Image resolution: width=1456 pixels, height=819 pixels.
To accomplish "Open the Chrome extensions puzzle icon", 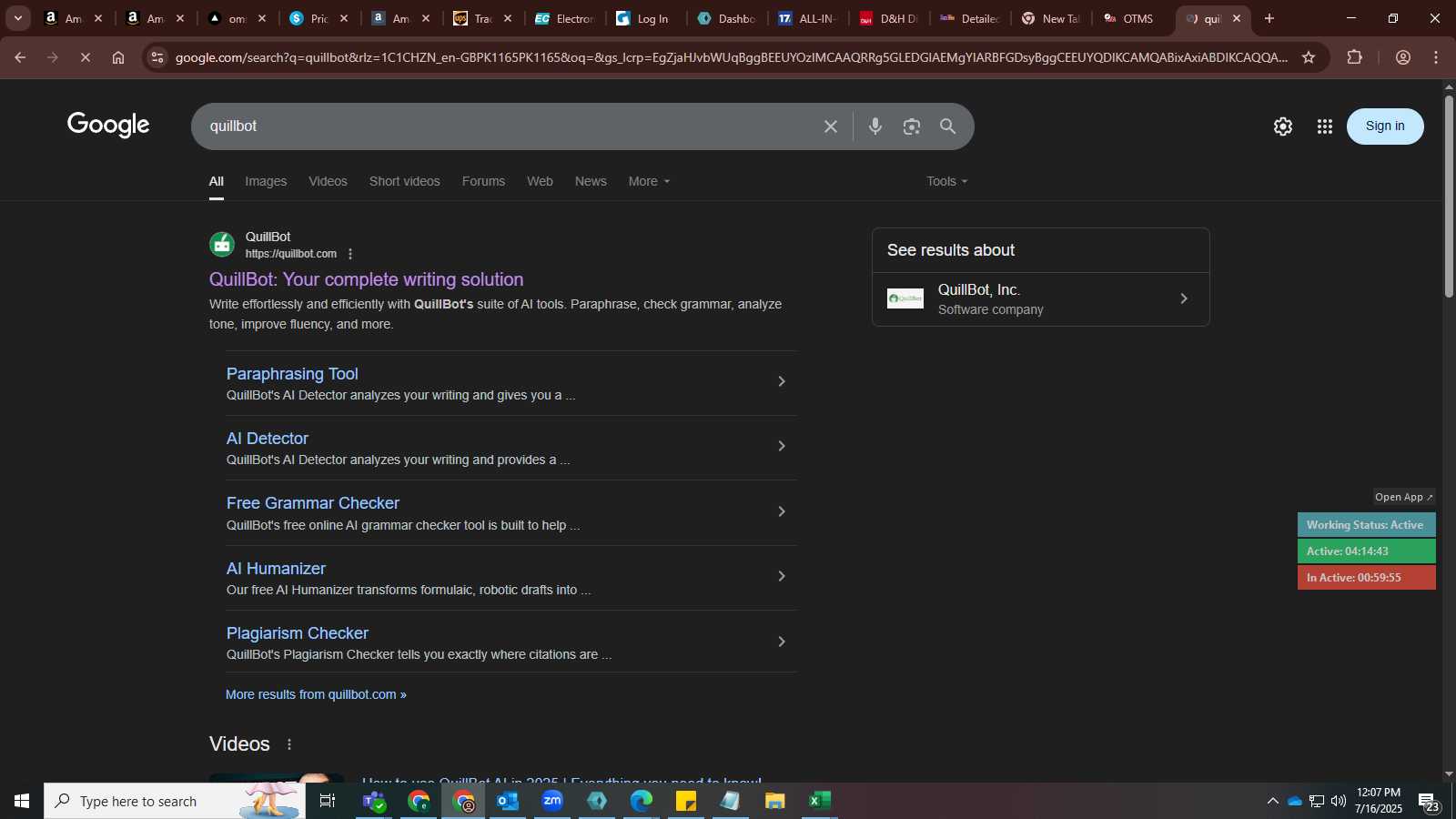I will pos(1355,57).
